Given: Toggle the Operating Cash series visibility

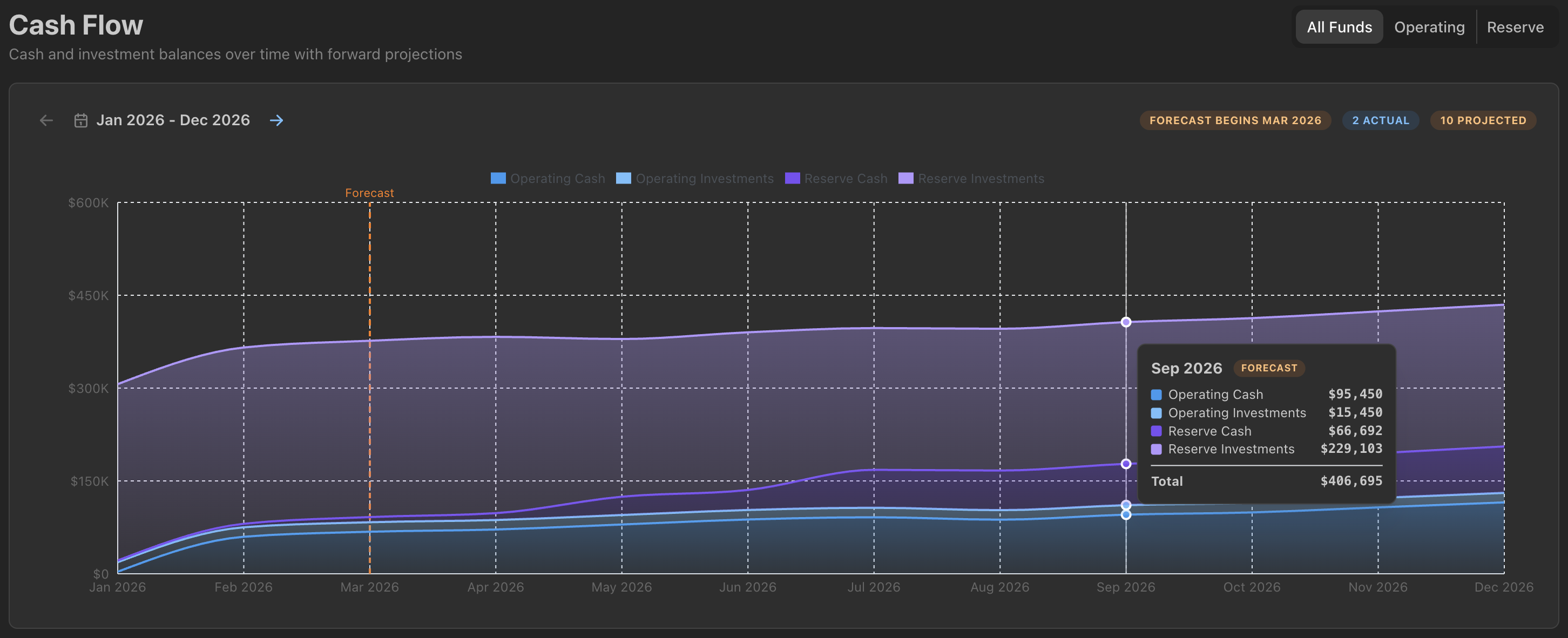Looking at the screenshot, I should 557,178.
